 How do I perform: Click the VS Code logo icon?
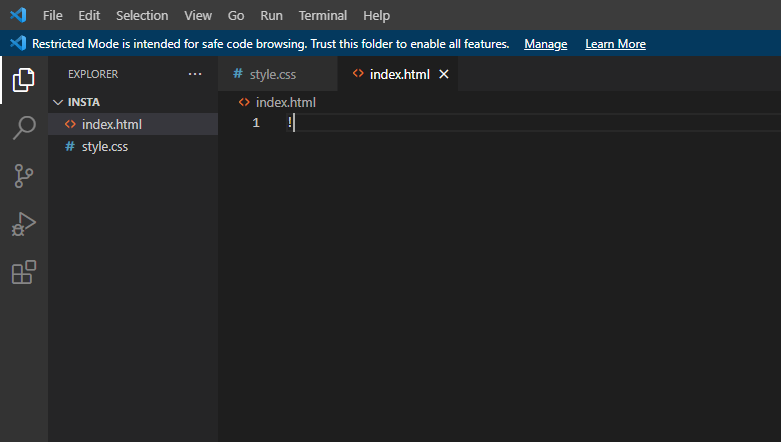(17, 15)
